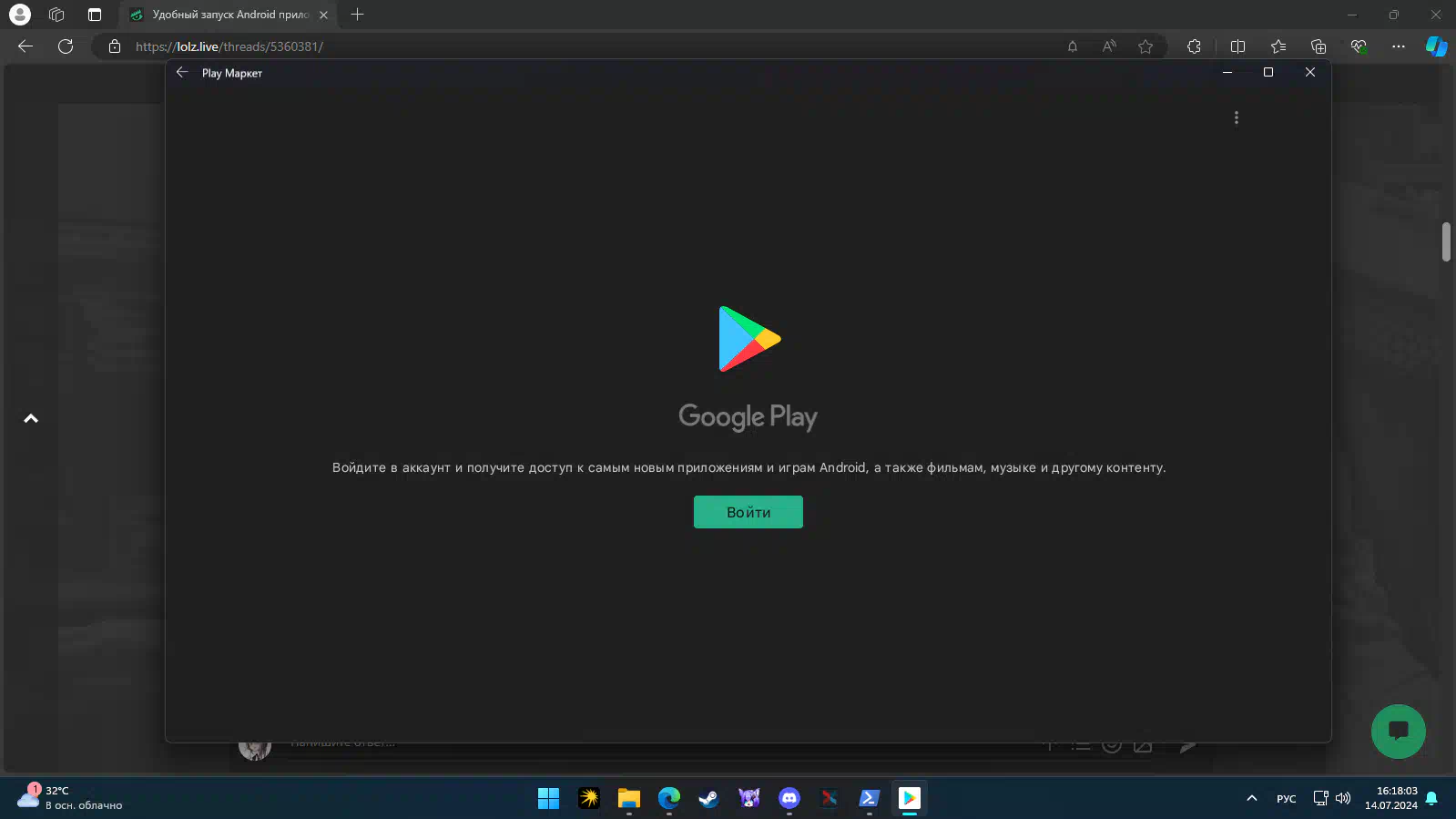Open Steam from taskbar
Viewport: 1456px width, 819px height.
[x=708, y=798]
